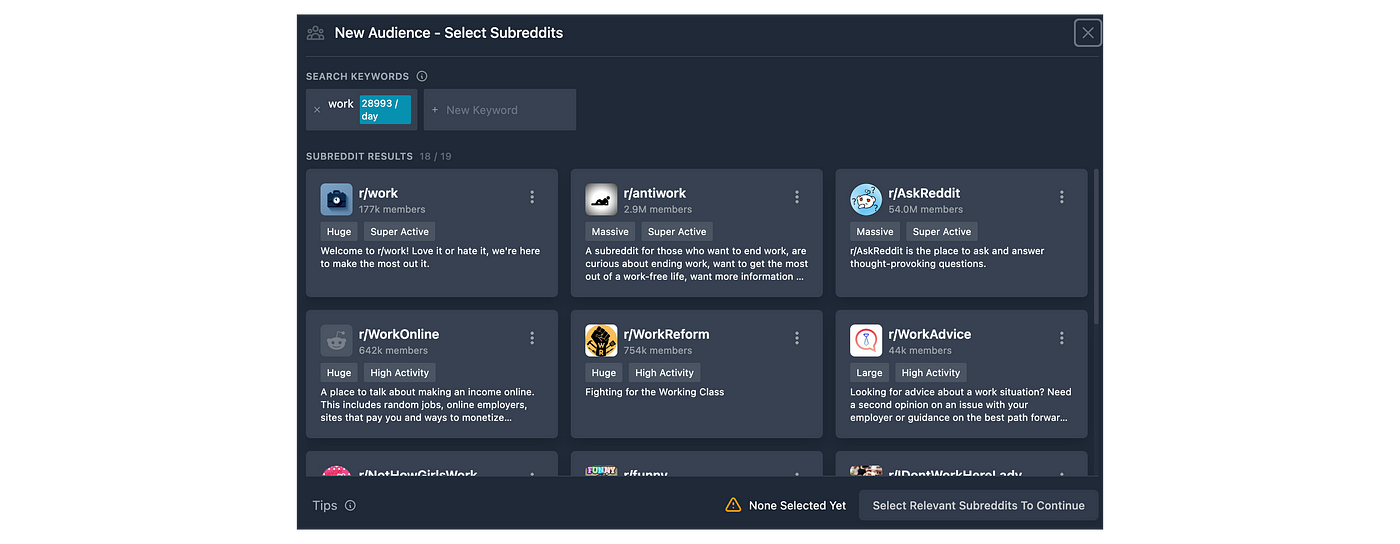
Task: Click the 2.9M members text
Action: point(658,210)
